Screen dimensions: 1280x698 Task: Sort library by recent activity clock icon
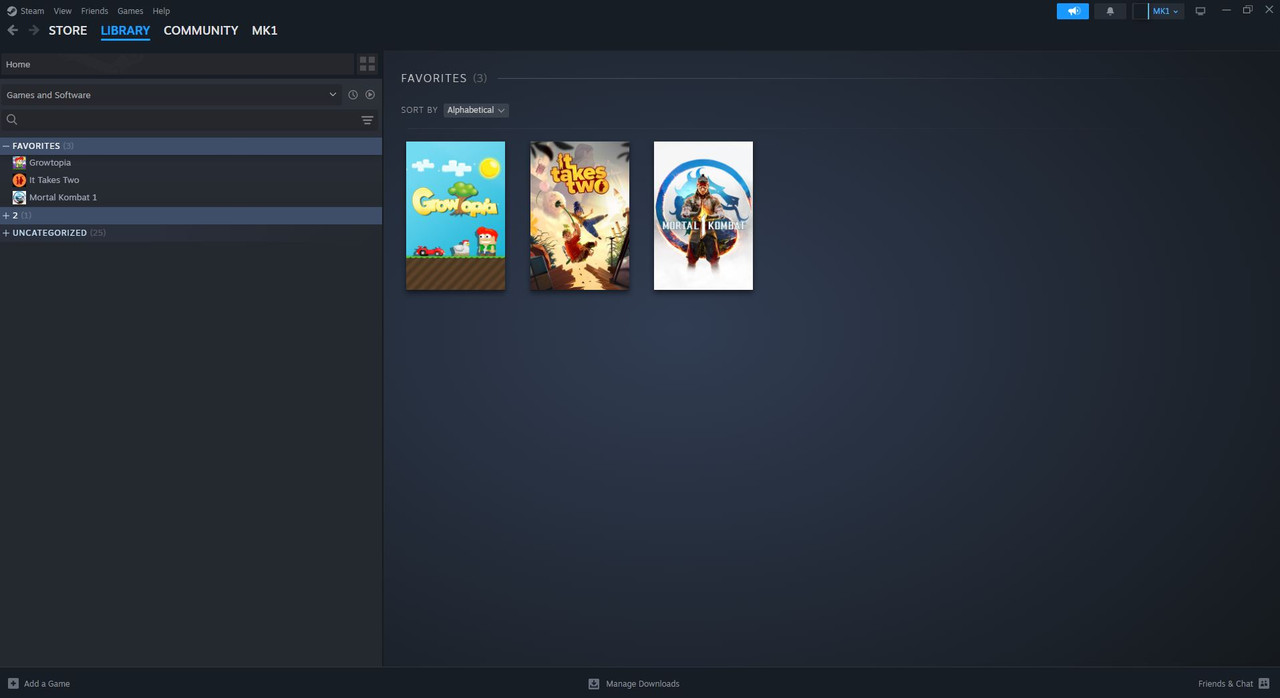[353, 95]
